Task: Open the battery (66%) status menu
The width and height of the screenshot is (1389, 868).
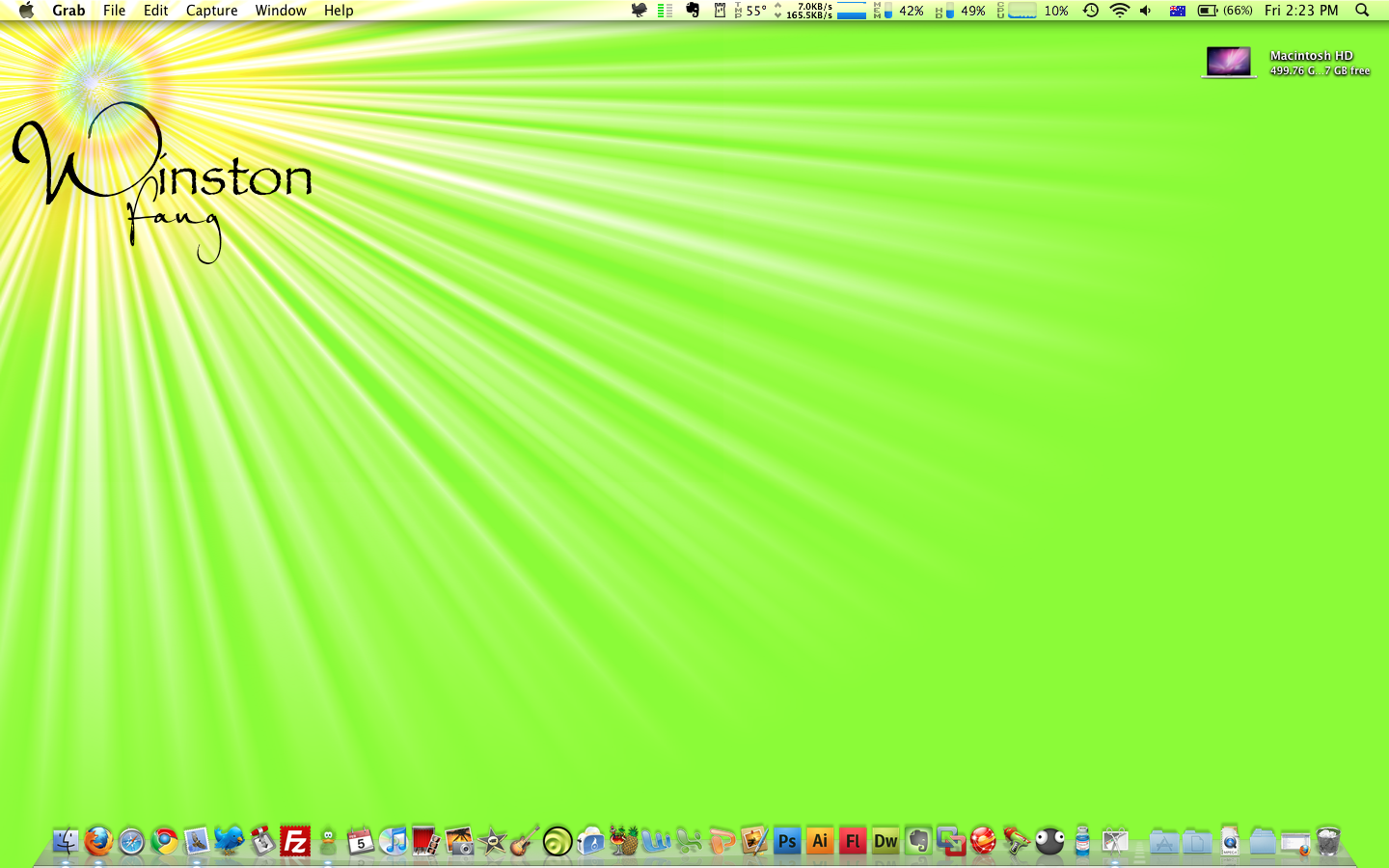Action: (1225, 11)
